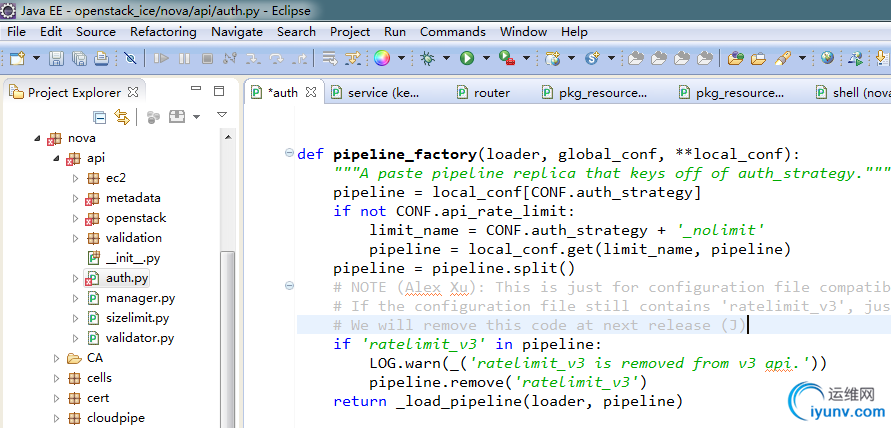Open the Navigate menu
This screenshot has width=891, height=428.
(x=237, y=32)
